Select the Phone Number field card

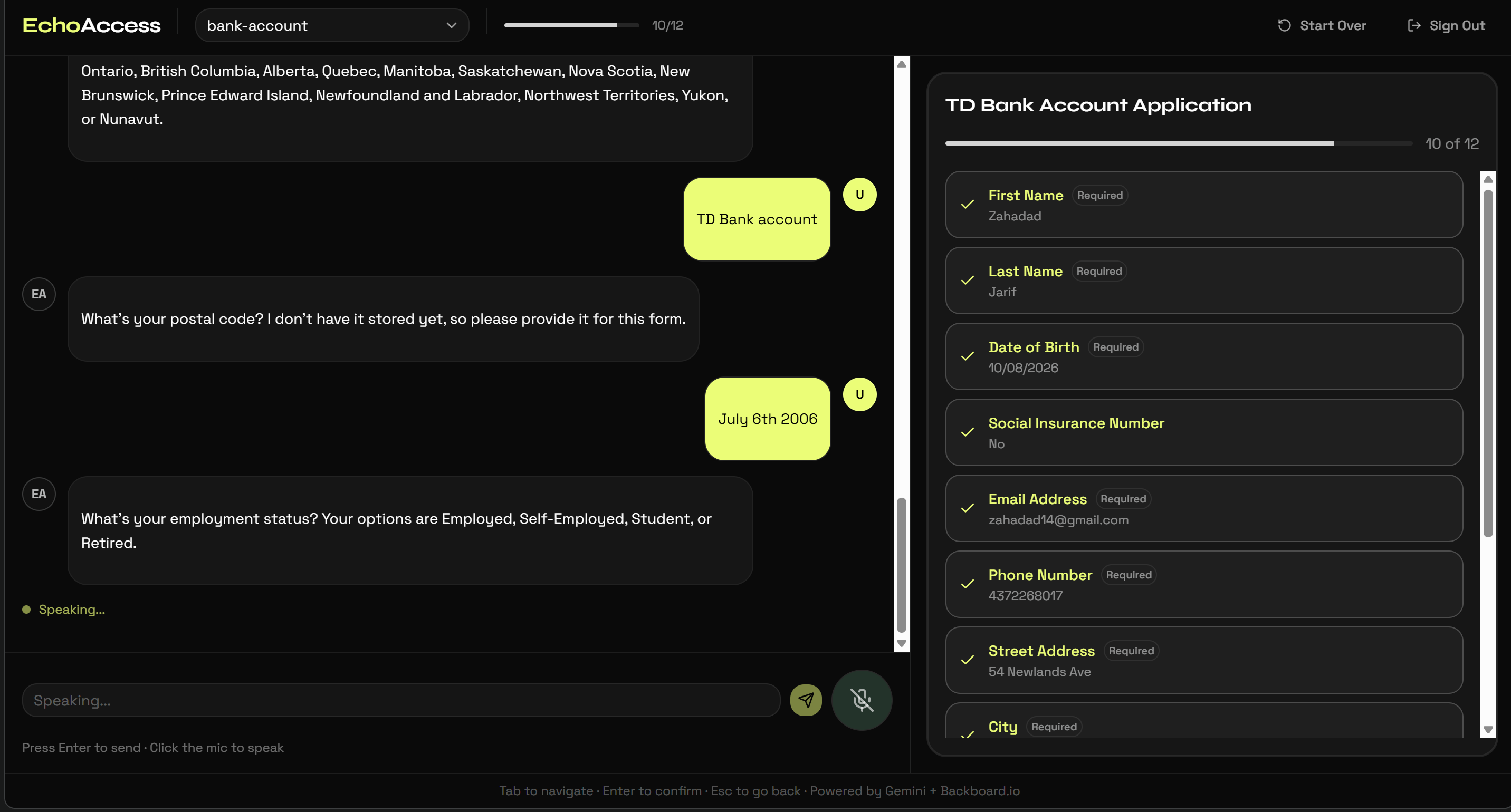coord(1203,584)
